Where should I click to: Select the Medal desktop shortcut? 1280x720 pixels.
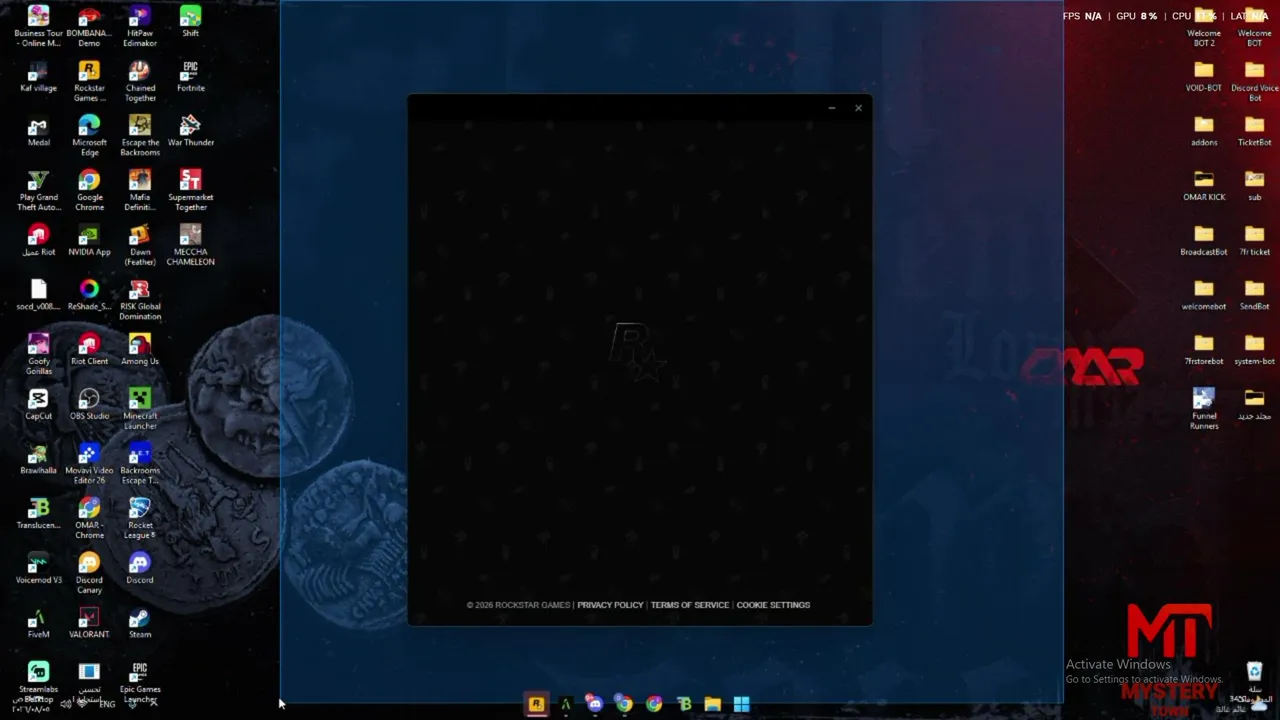[38, 131]
